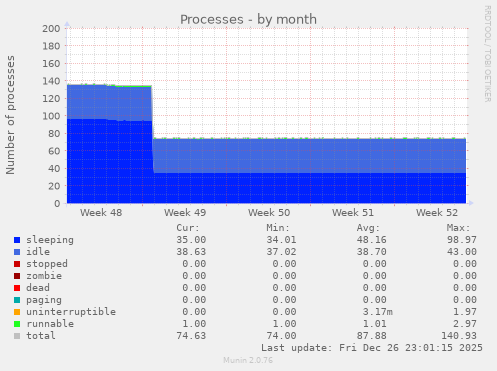Click total maximum value 140.93

(459, 336)
